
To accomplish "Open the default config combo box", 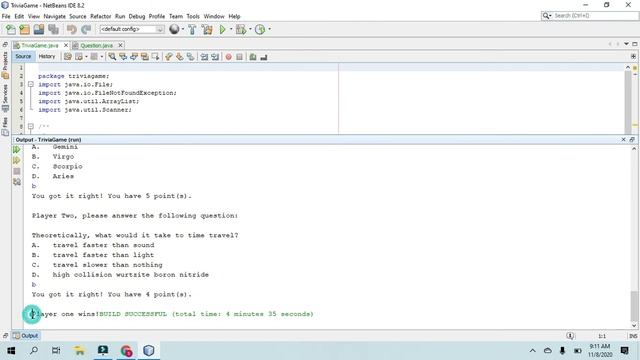I will 132,29.
